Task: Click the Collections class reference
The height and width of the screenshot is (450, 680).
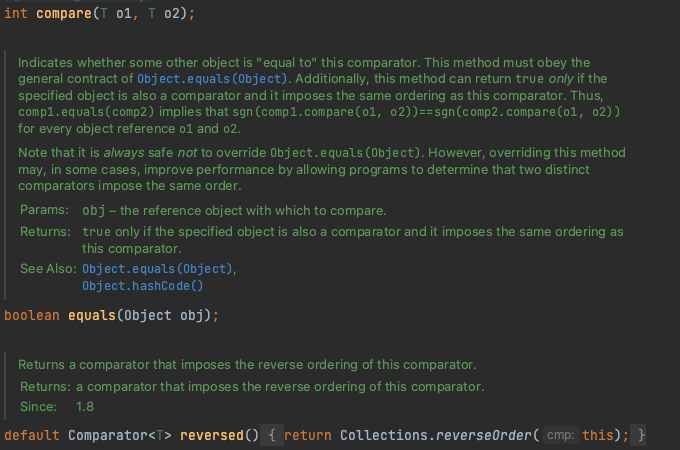Action: click(383, 435)
